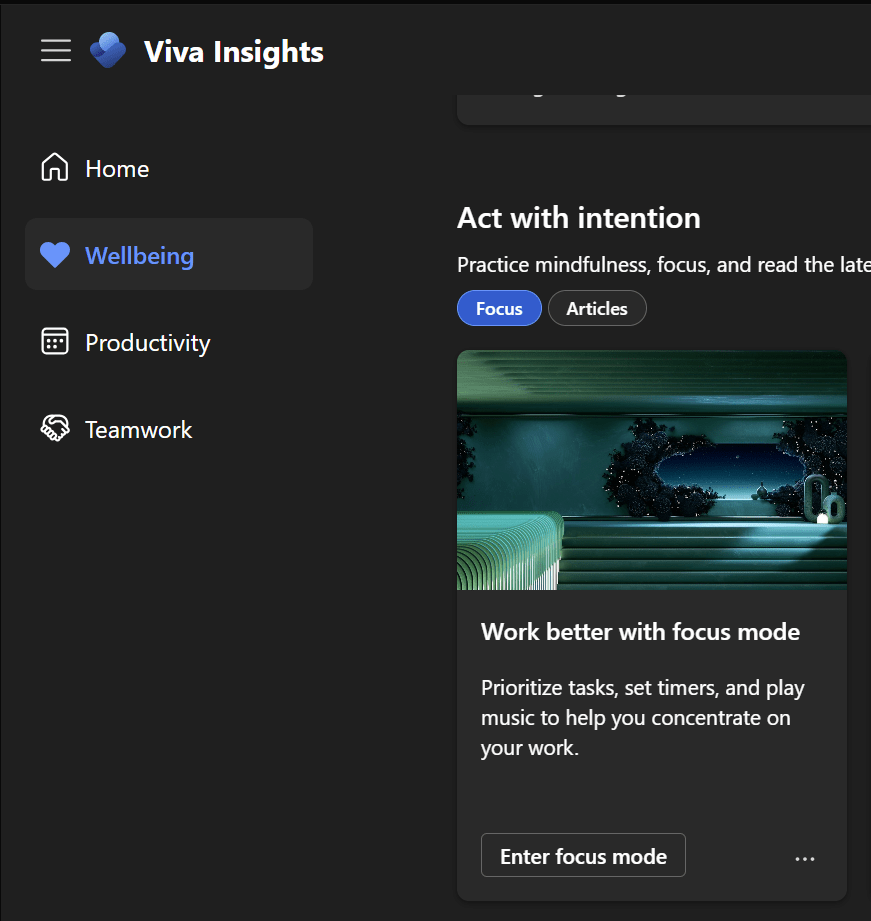Viewport: 871px width, 921px height.
Task: Select the Wellbeing text label in sidebar
Action: 140,256
